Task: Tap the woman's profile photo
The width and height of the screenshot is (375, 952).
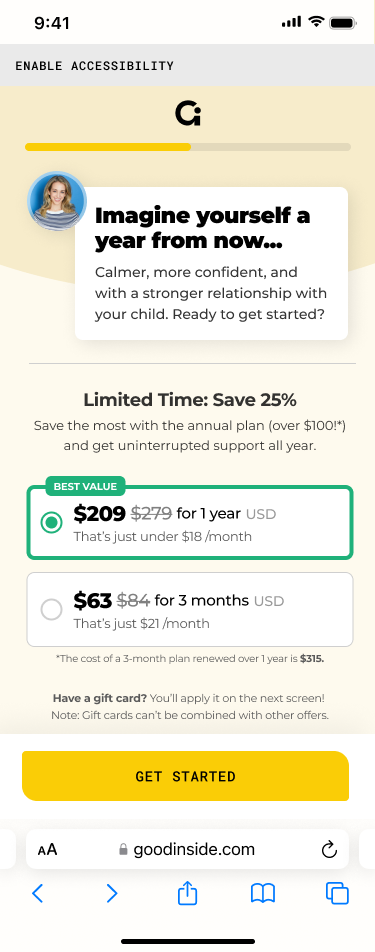Action: click(57, 201)
